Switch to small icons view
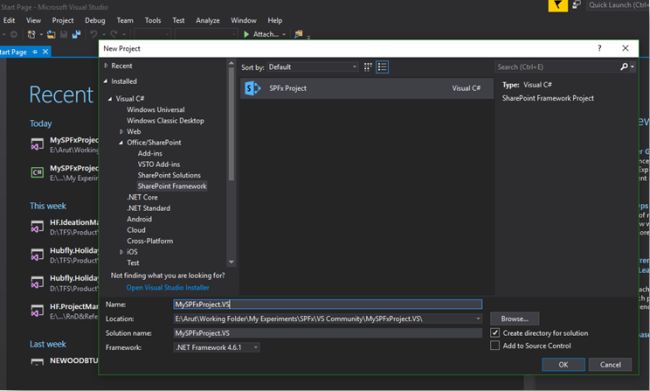The height and width of the screenshot is (391, 650). (368, 67)
